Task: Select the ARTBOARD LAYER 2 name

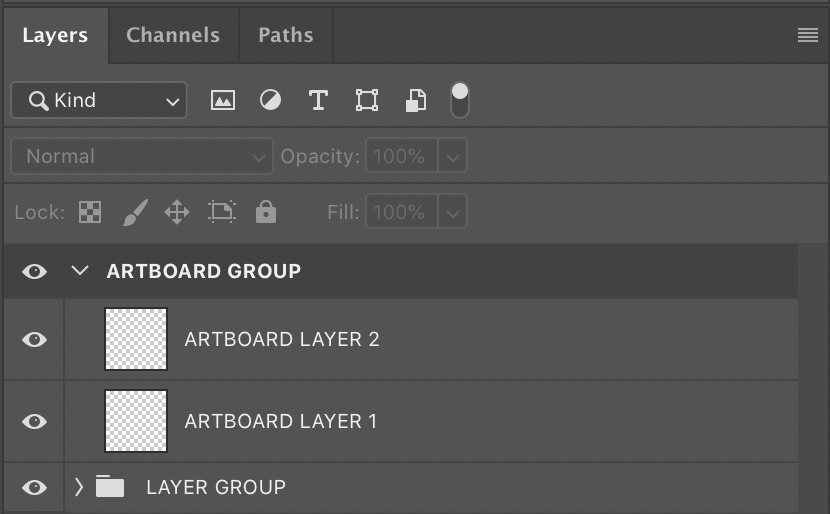Action: [x=282, y=339]
